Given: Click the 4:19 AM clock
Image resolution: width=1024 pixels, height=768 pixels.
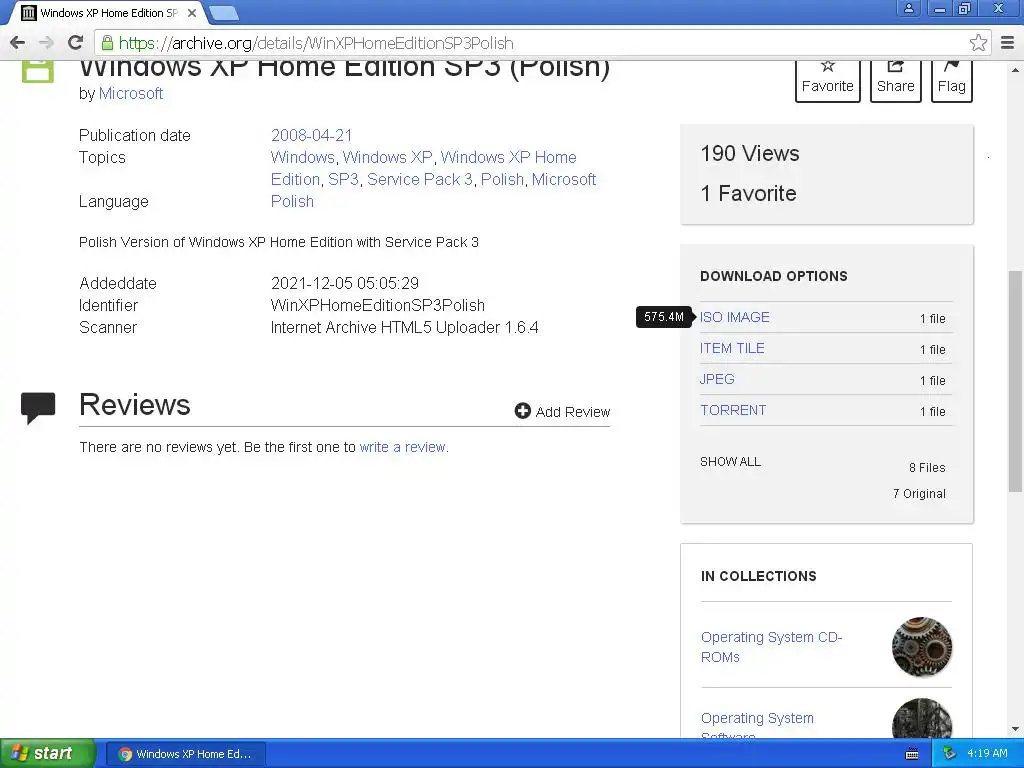Looking at the screenshot, I should click(987, 754).
